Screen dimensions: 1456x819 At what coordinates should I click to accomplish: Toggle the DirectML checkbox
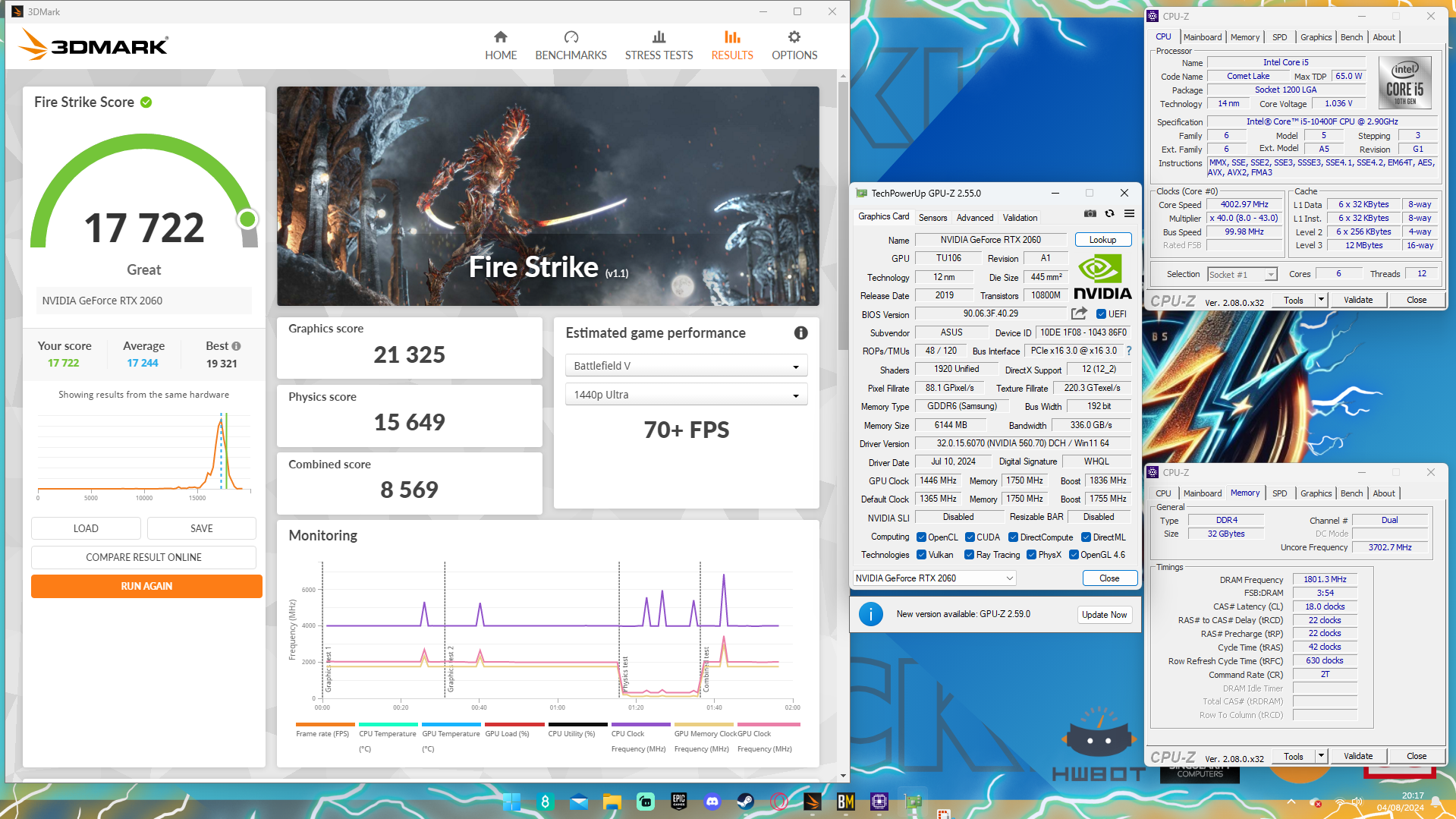[x=1086, y=537]
